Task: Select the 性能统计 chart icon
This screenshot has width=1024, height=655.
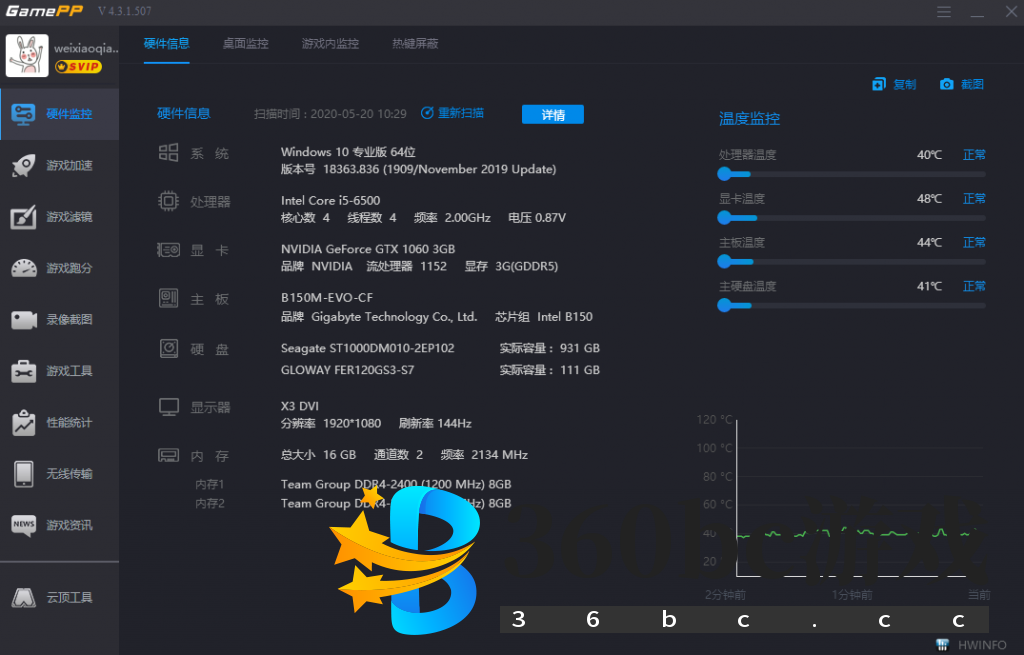Action: click(24, 423)
